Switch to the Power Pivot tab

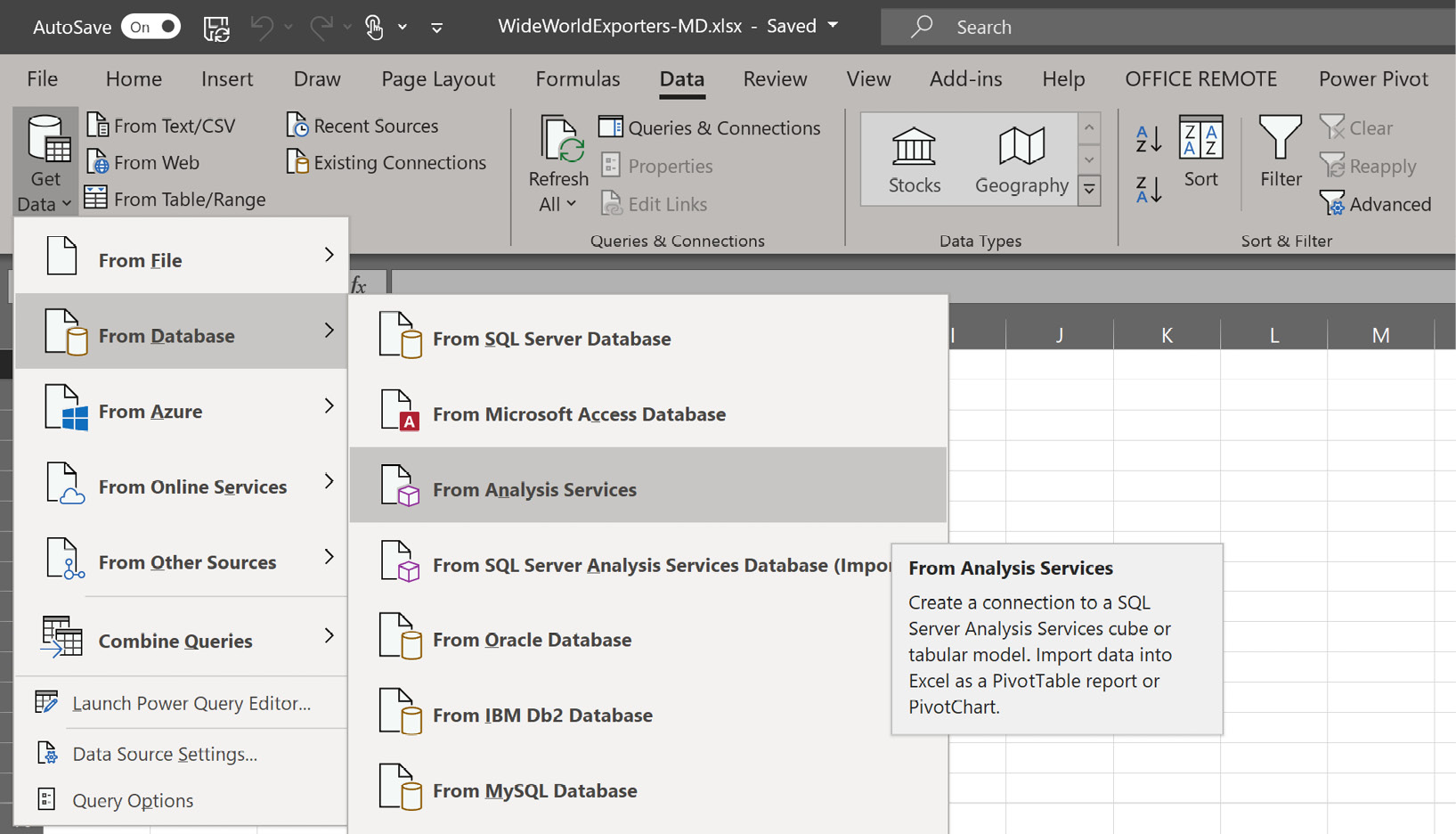click(1373, 78)
